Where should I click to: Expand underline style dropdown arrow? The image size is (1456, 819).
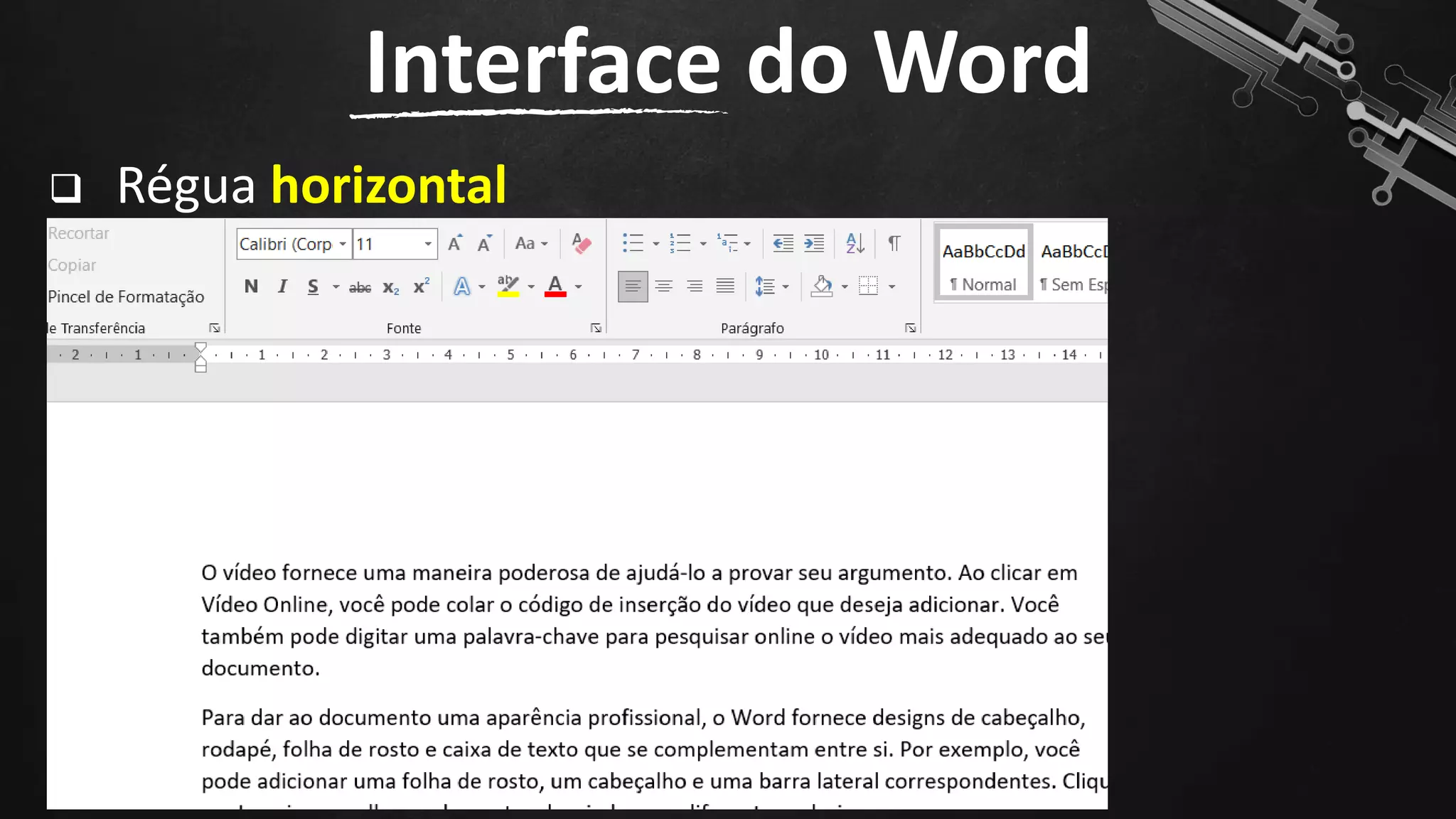click(x=336, y=287)
